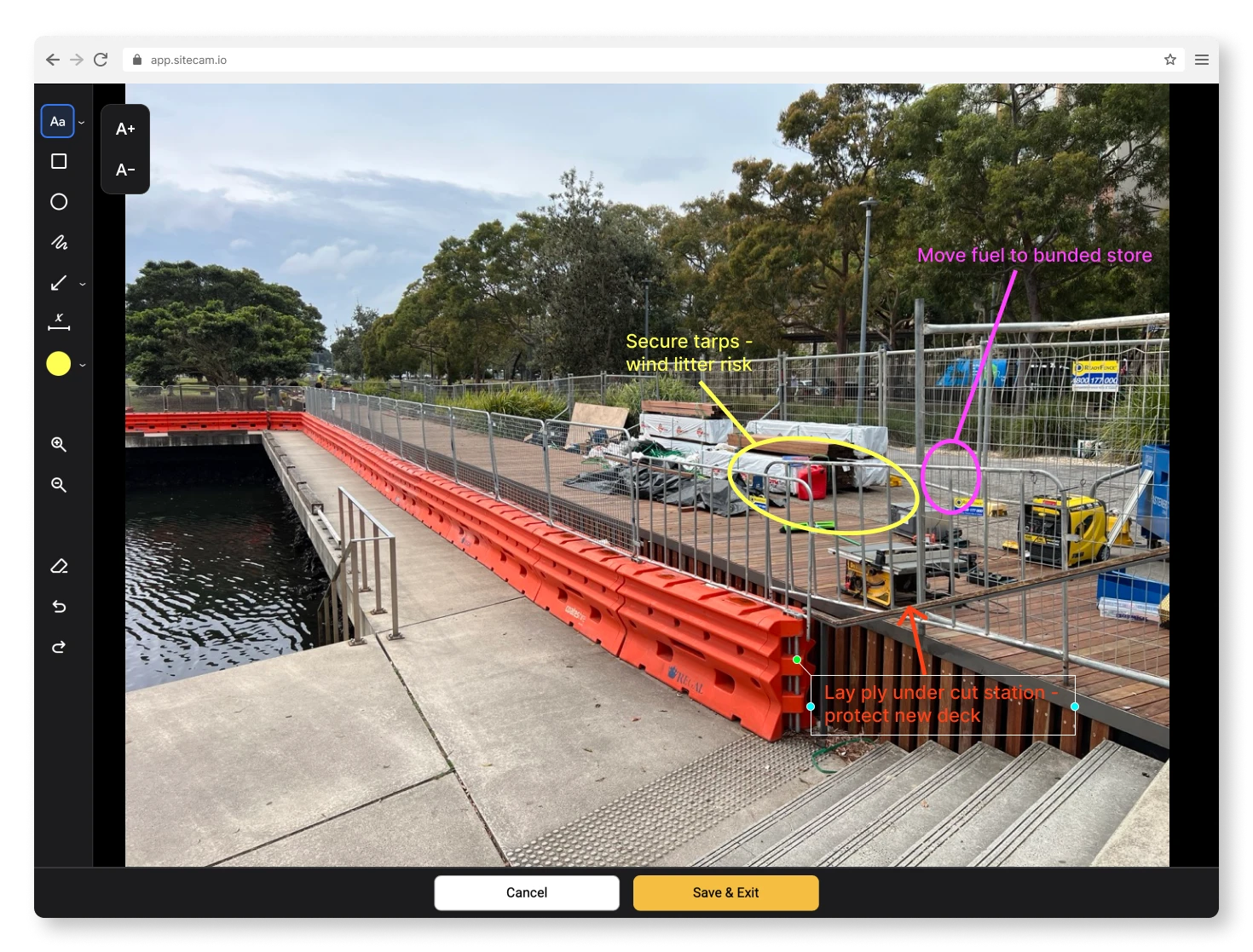
Task: Click the yellow color swatch
Action: tap(58, 364)
